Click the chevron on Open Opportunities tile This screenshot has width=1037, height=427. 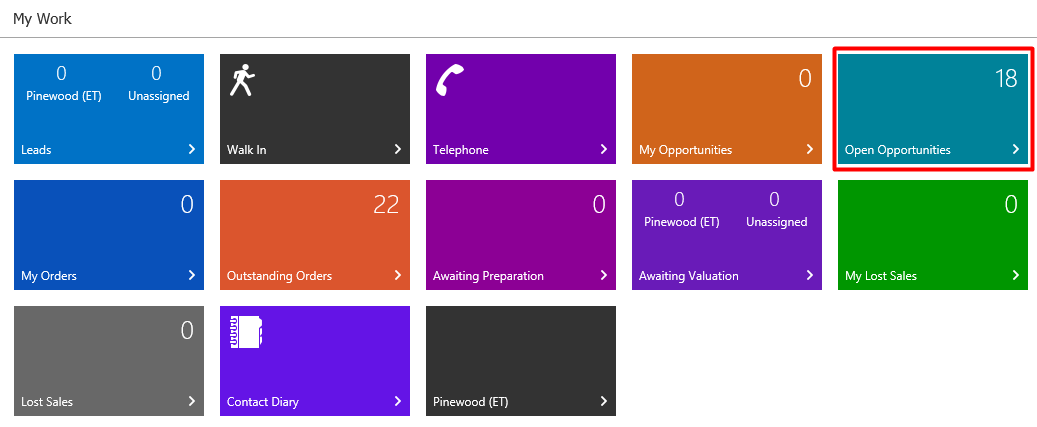(x=1015, y=150)
